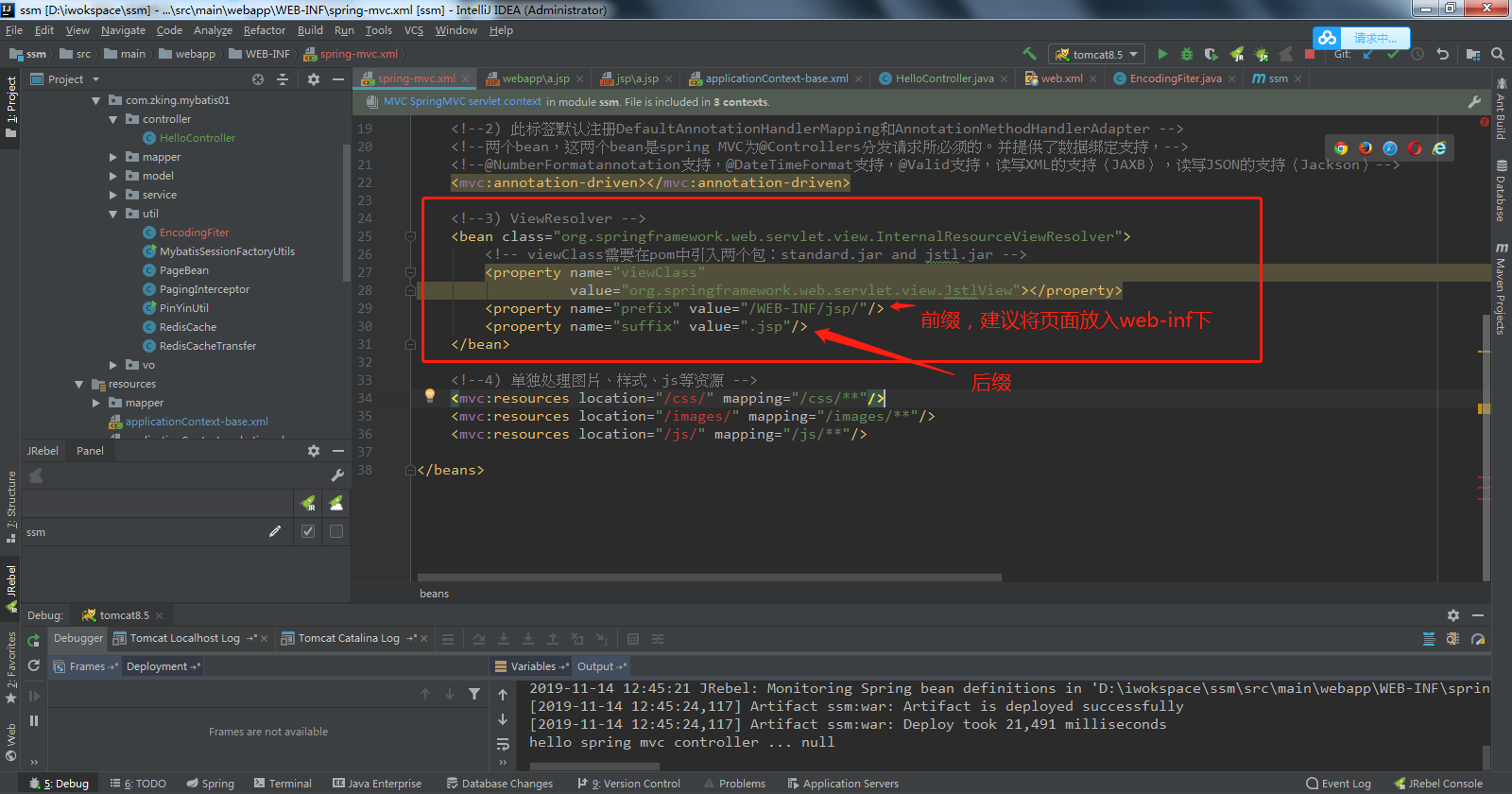Image resolution: width=1512 pixels, height=794 pixels.
Task: Click the beans breadcrumb
Action: pos(435,594)
